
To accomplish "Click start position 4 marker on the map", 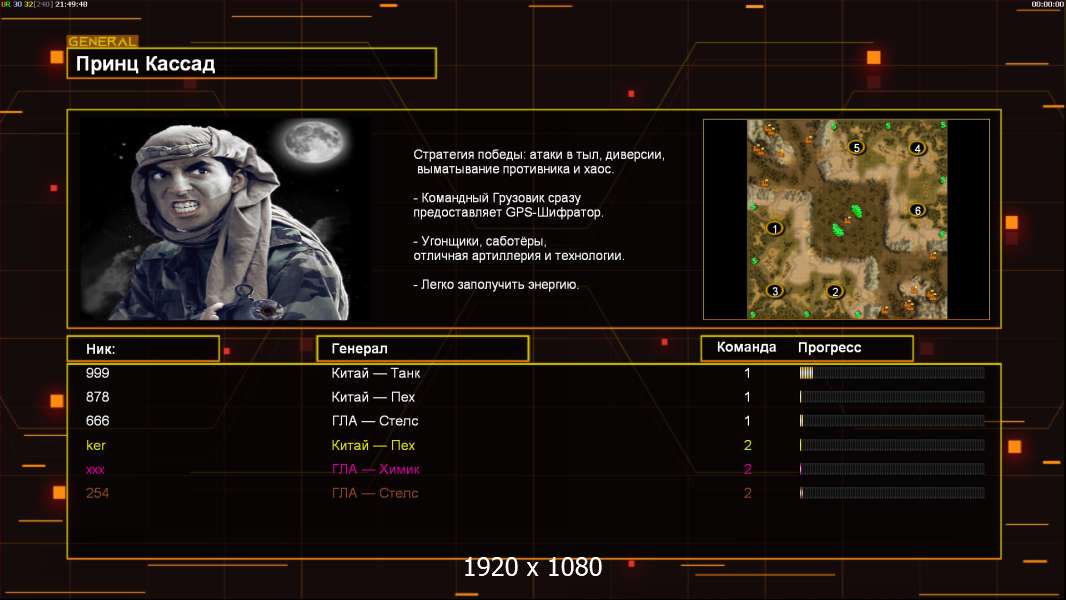I will tap(917, 148).
